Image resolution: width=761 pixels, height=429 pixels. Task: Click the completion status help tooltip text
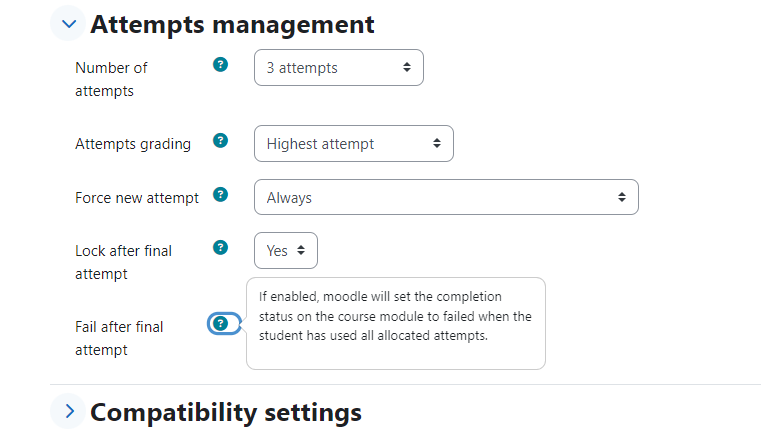point(395,316)
